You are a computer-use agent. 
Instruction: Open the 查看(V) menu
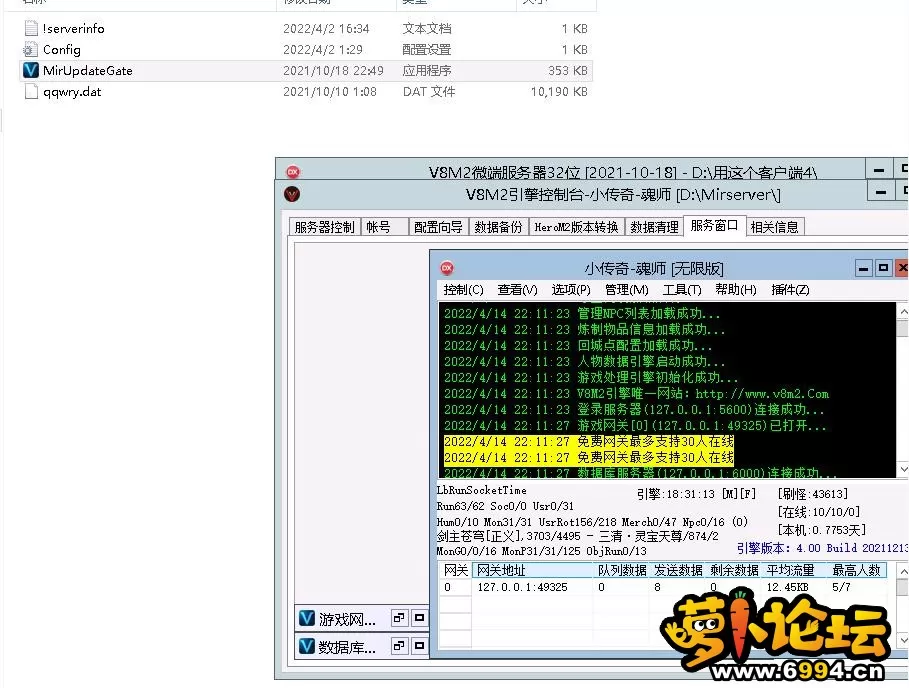517,289
